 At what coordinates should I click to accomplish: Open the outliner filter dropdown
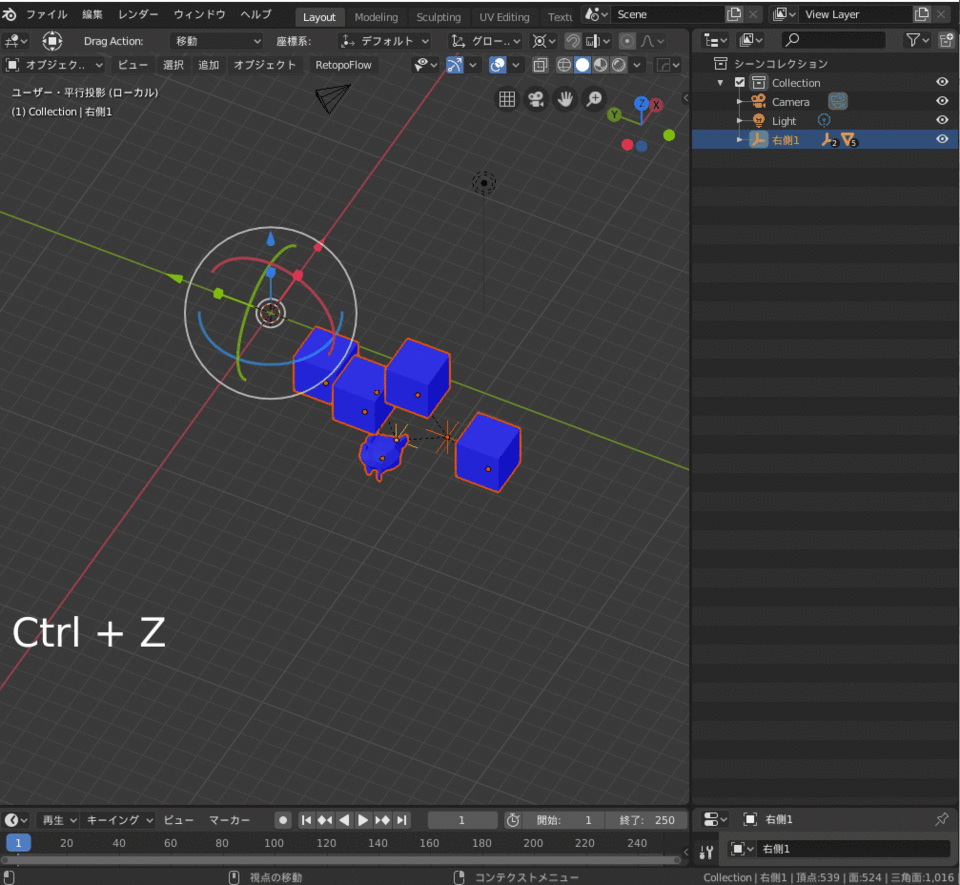pos(917,40)
